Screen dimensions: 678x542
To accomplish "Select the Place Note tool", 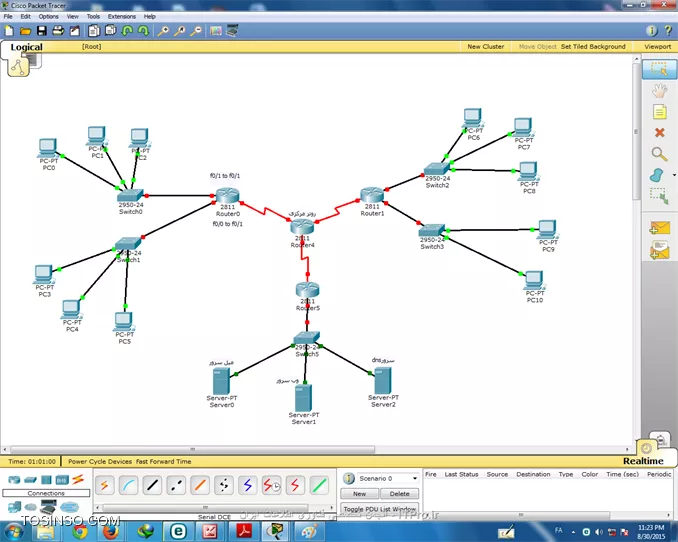I will point(659,112).
